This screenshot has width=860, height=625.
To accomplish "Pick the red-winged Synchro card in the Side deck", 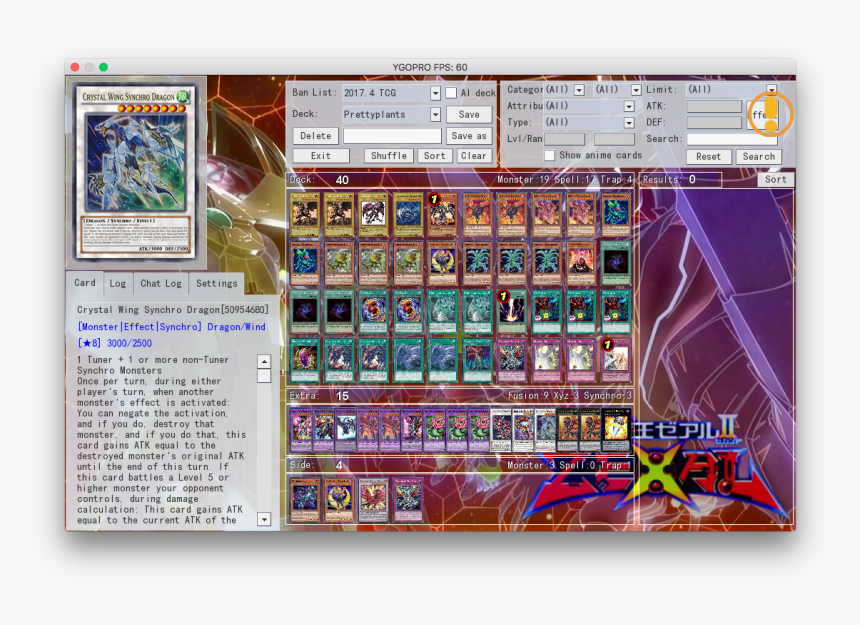I will click(x=374, y=499).
